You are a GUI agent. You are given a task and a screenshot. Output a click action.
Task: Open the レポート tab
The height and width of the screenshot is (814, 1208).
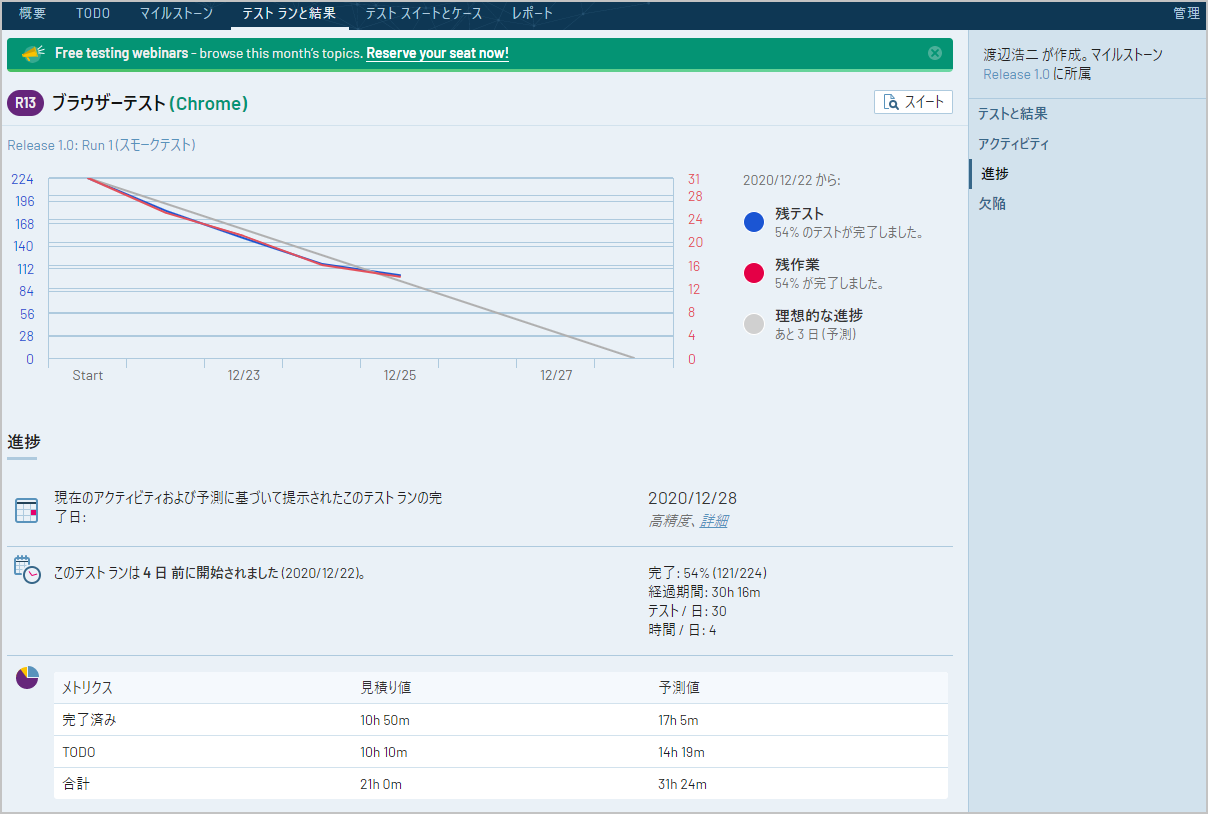(x=532, y=14)
